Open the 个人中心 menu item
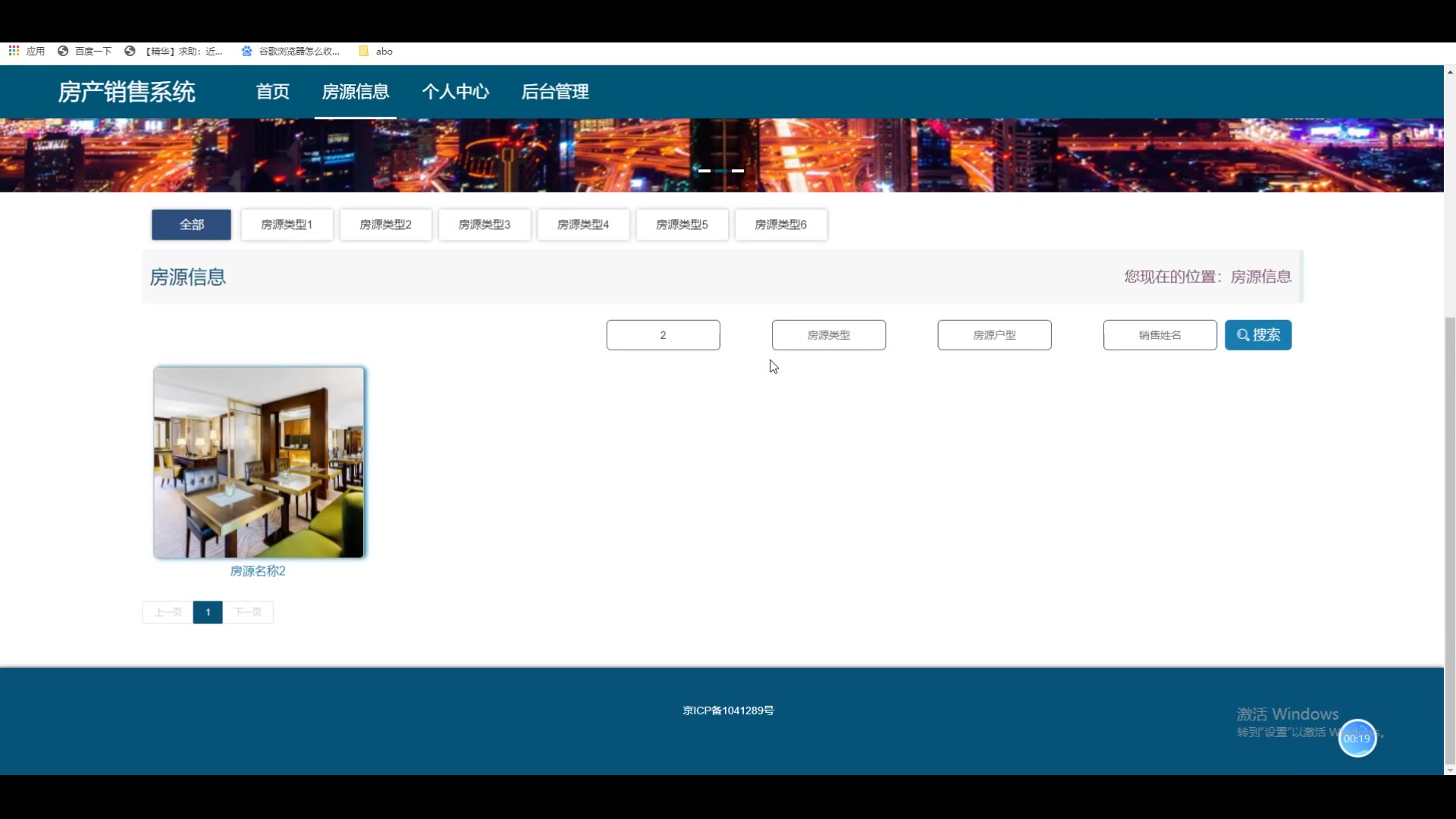This screenshot has height=819, width=1456. 455,92
